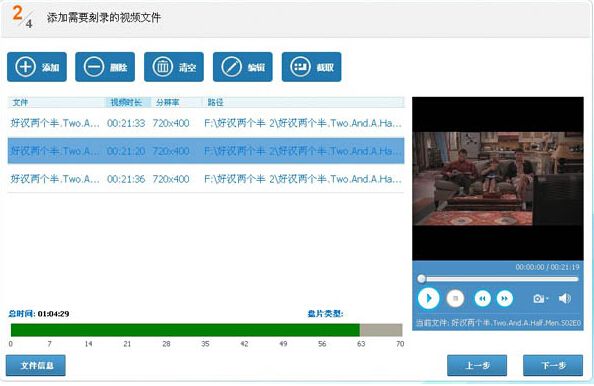The width and height of the screenshot is (594, 386).
Task: Click the 删除 (delete) button
Action: 105,67
